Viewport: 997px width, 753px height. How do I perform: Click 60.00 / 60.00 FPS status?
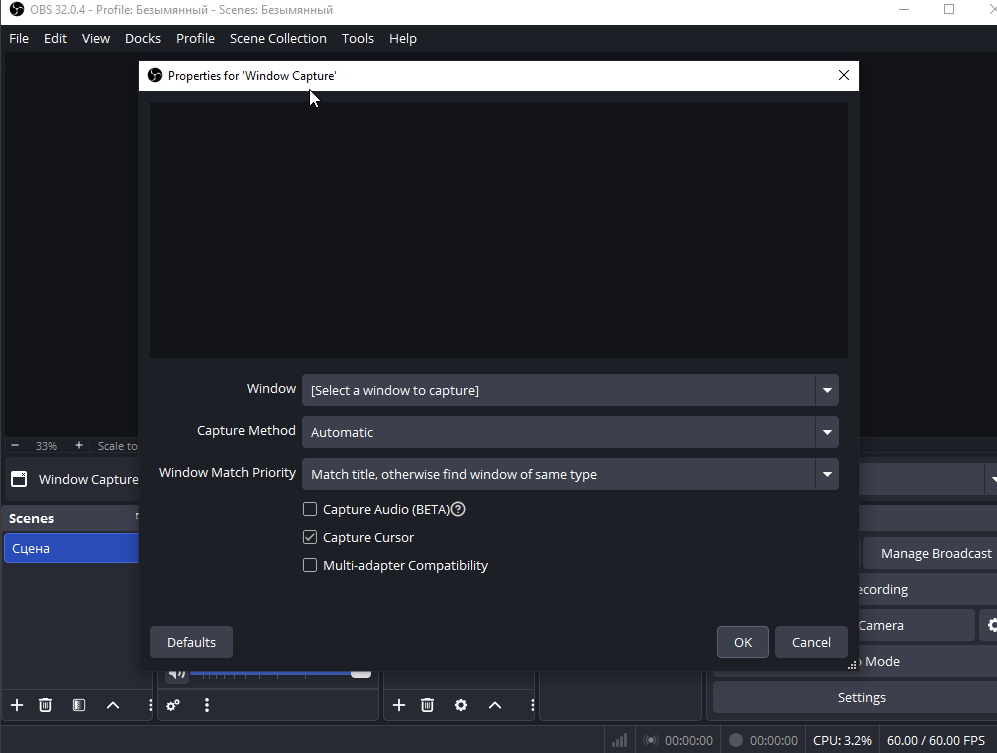[x=935, y=740]
